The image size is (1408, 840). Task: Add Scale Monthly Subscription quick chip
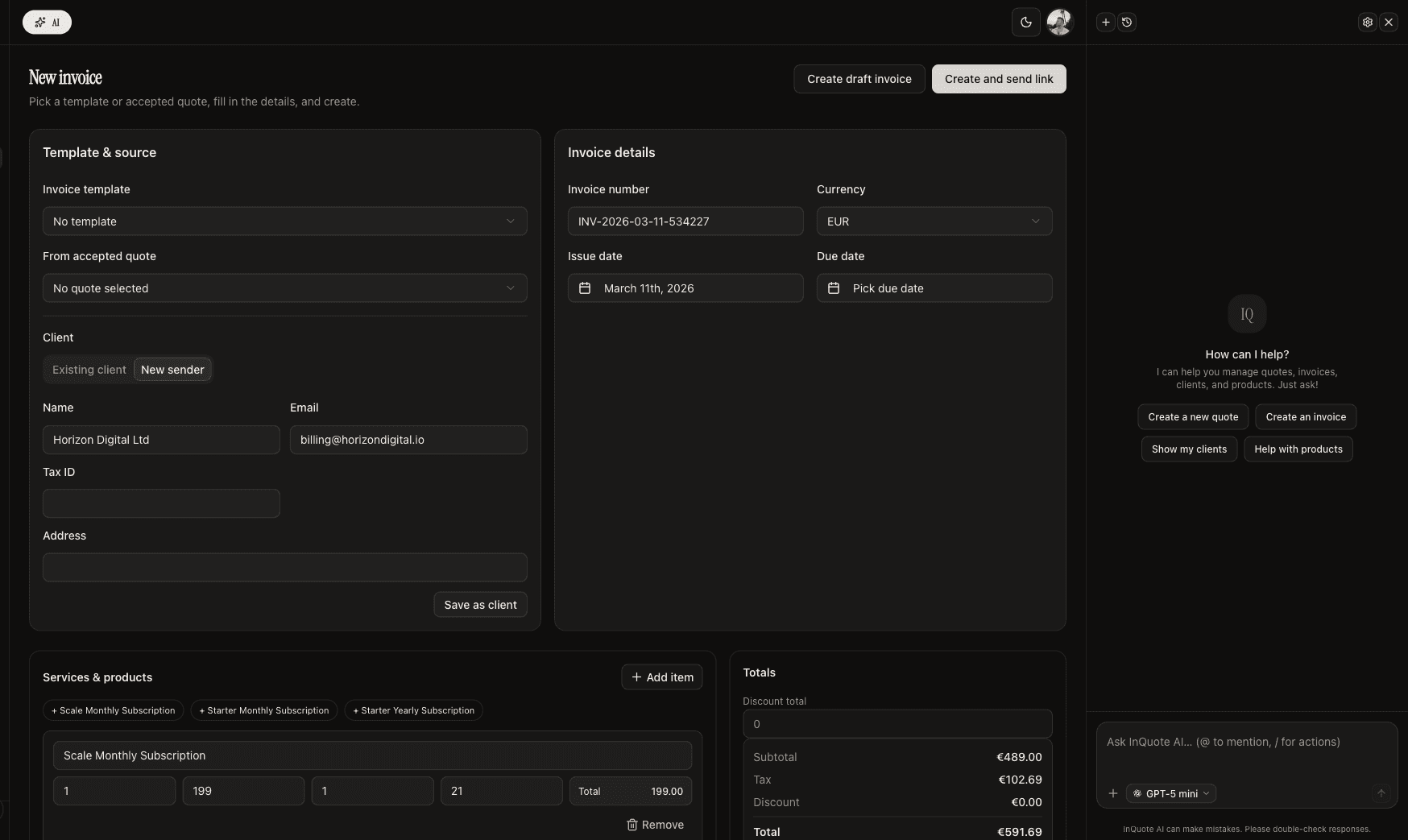114,710
